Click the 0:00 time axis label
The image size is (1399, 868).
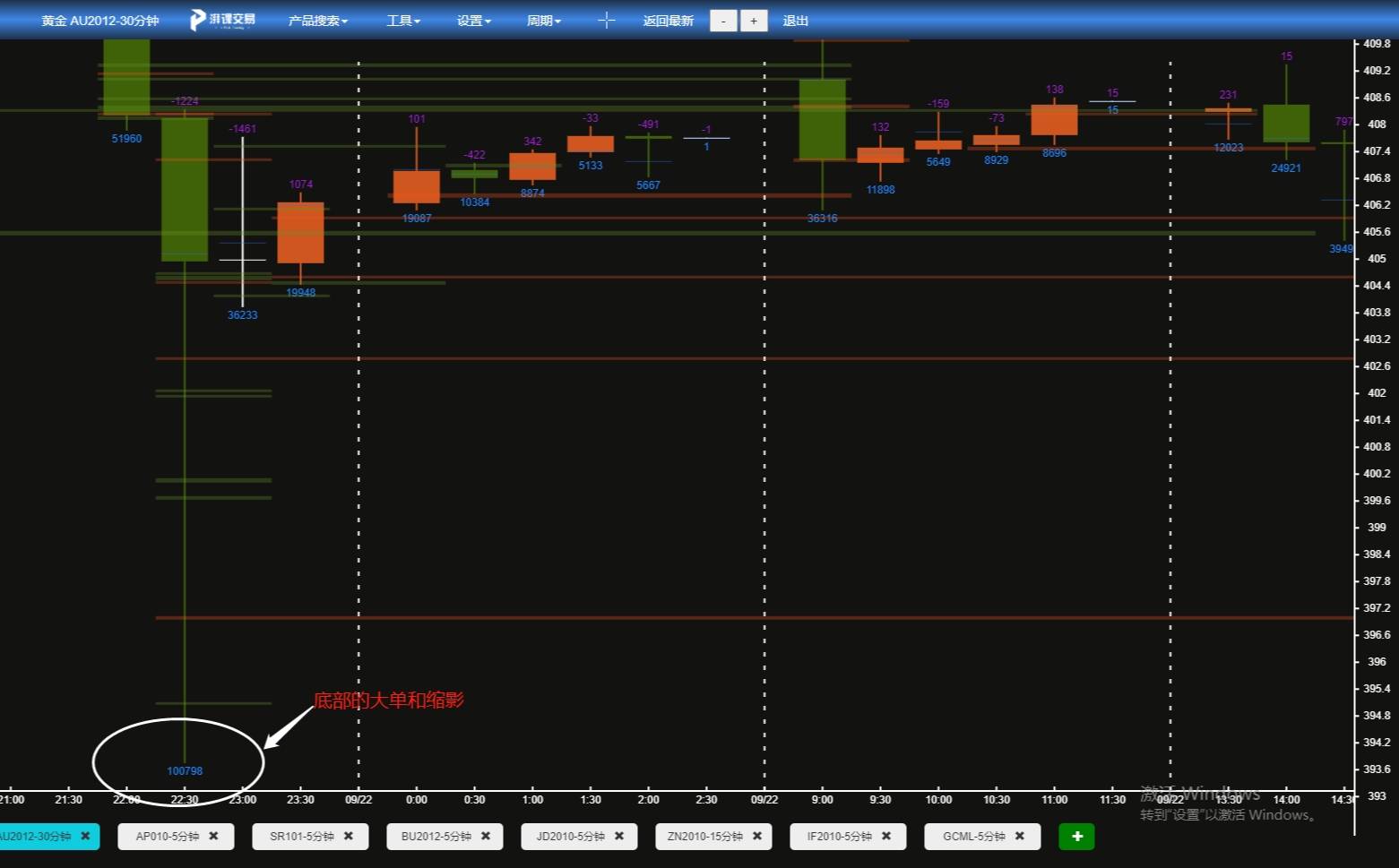click(x=417, y=800)
